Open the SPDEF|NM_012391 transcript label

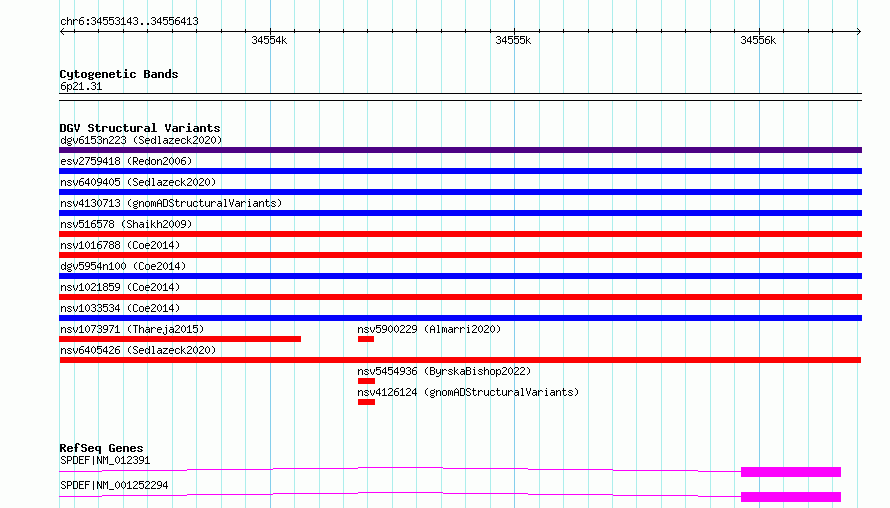pos(105,460)
